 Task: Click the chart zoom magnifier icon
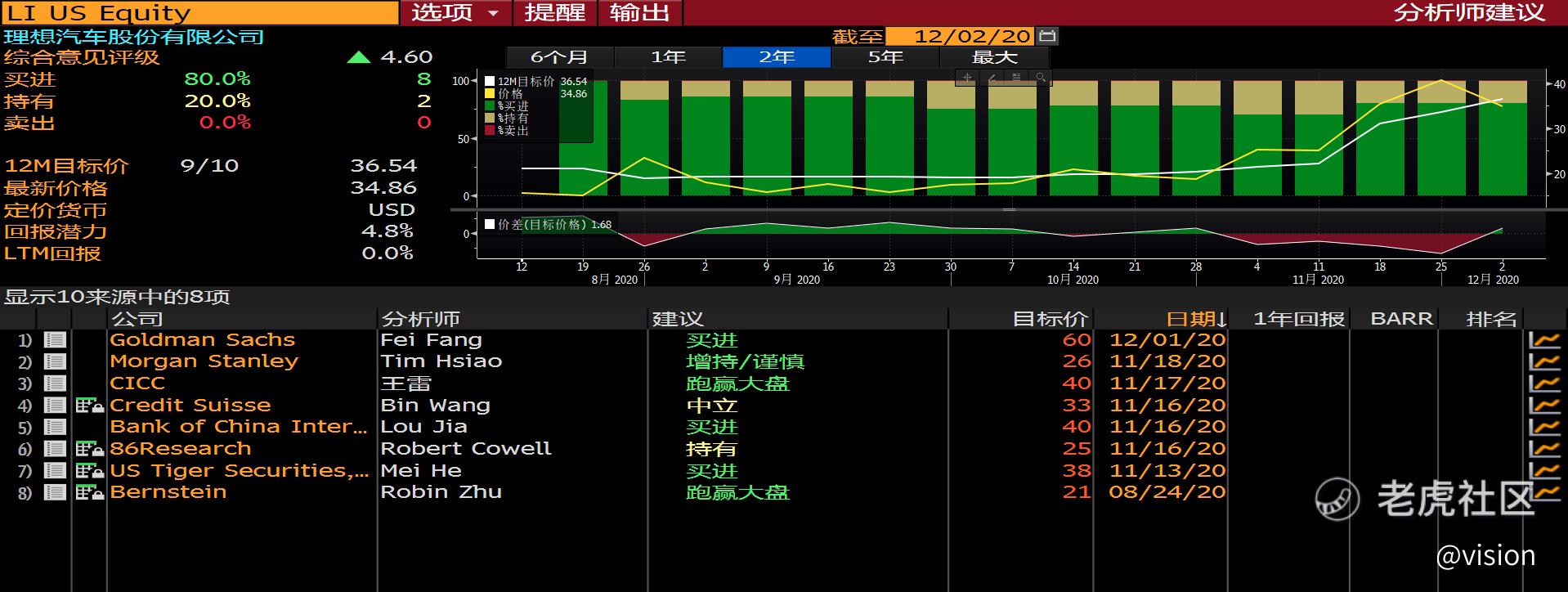click(x=1040, y=78)
